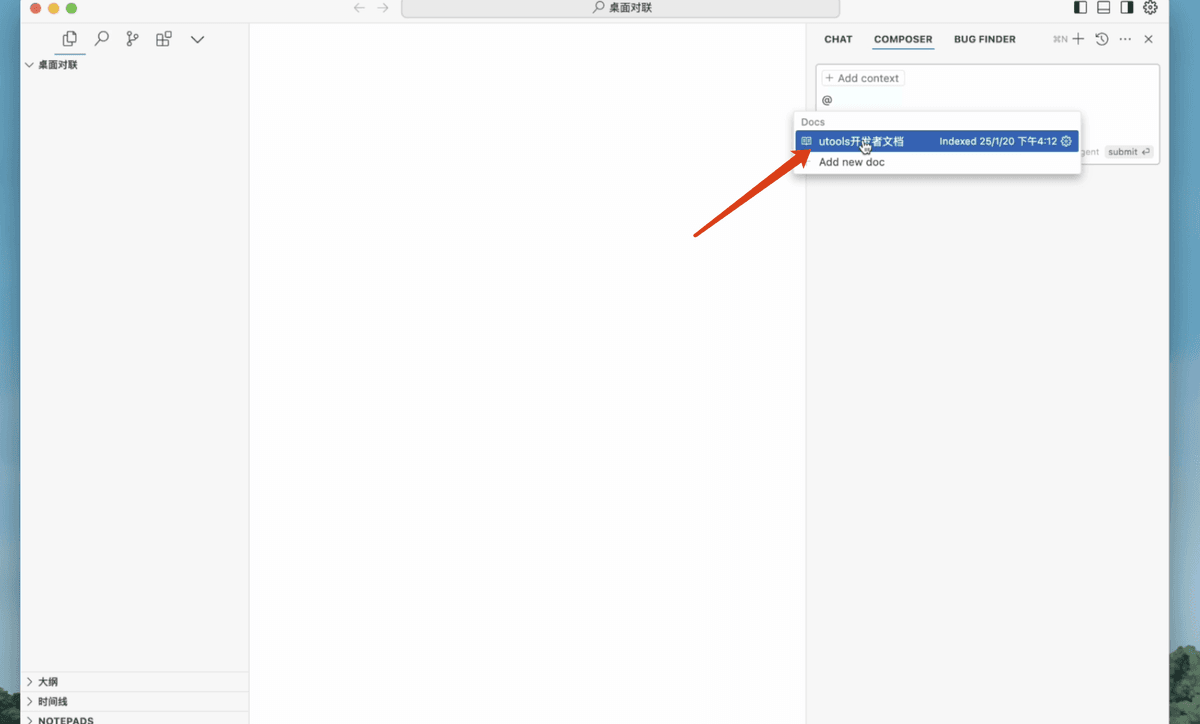Show more sidebar views chevron
Image resolution: width=1200 pixels, height=724 pixels.
click(197, 39)
